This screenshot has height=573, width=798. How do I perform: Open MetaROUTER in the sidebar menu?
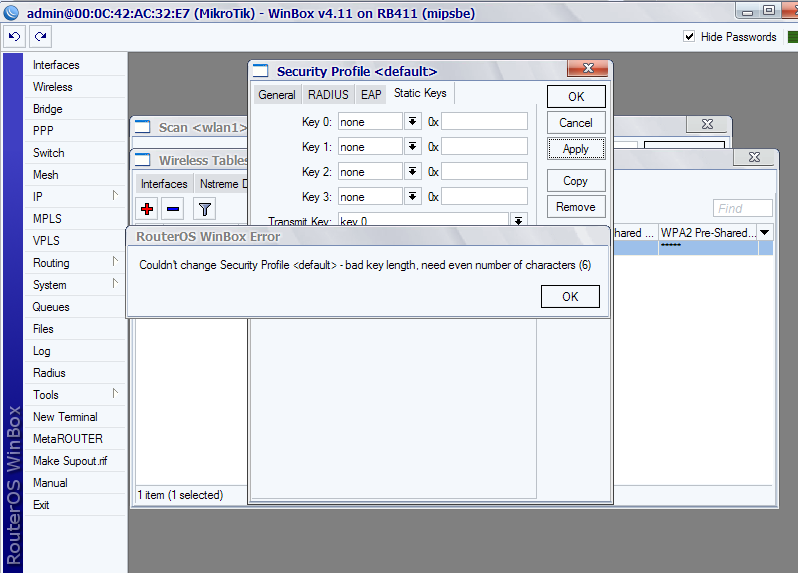(x=74, y=438)
